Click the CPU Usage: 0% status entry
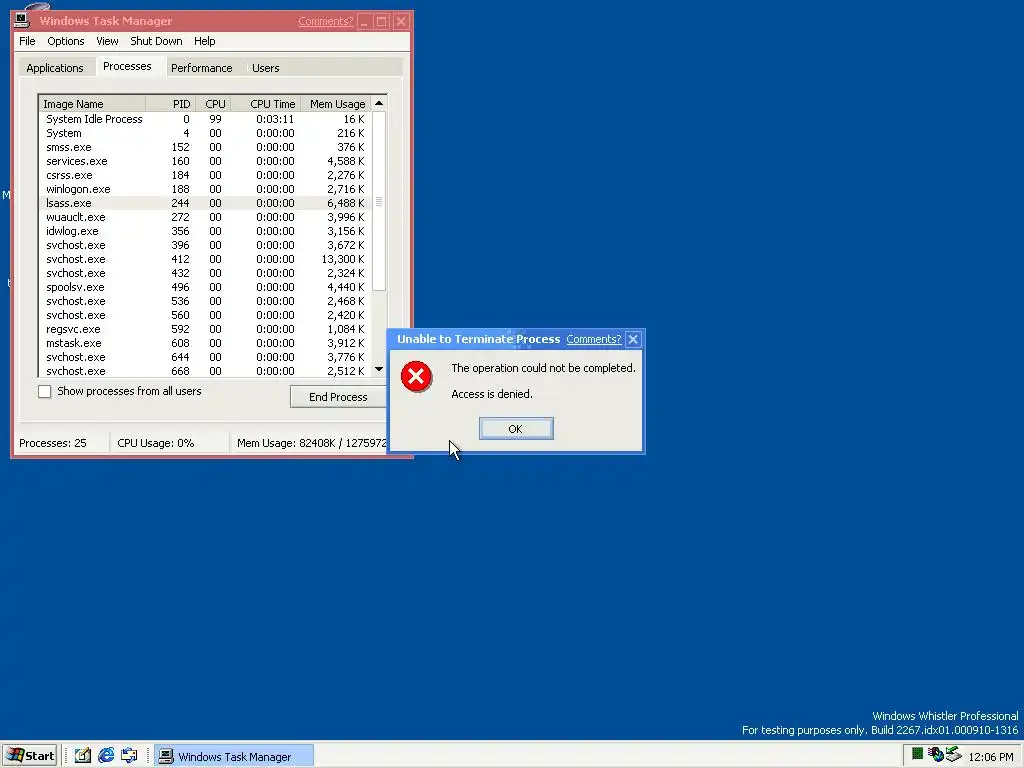1024x768 pixels. click(155, 443)
